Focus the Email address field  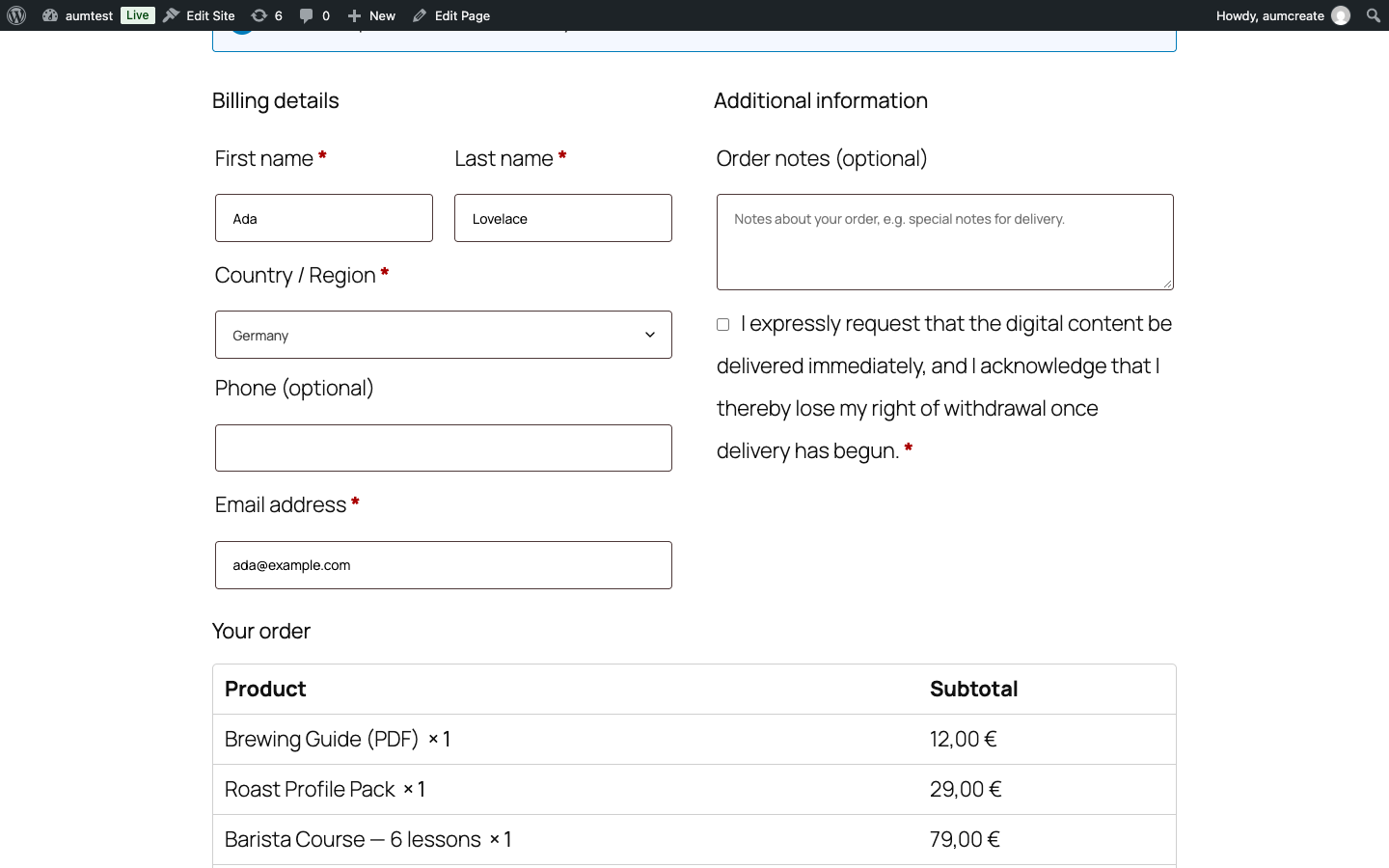[444, 565]
